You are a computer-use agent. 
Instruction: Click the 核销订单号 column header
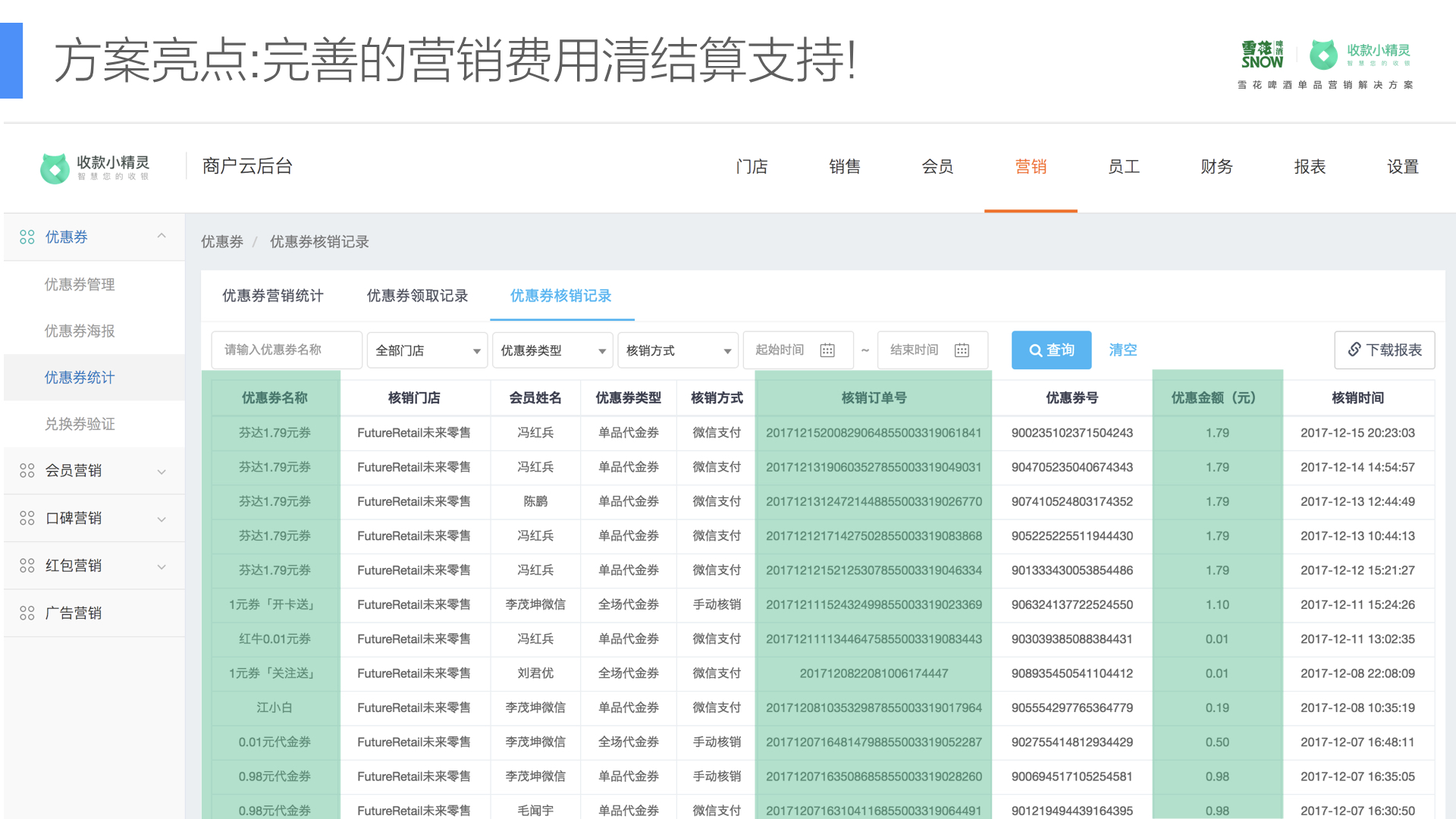[874, 398]
